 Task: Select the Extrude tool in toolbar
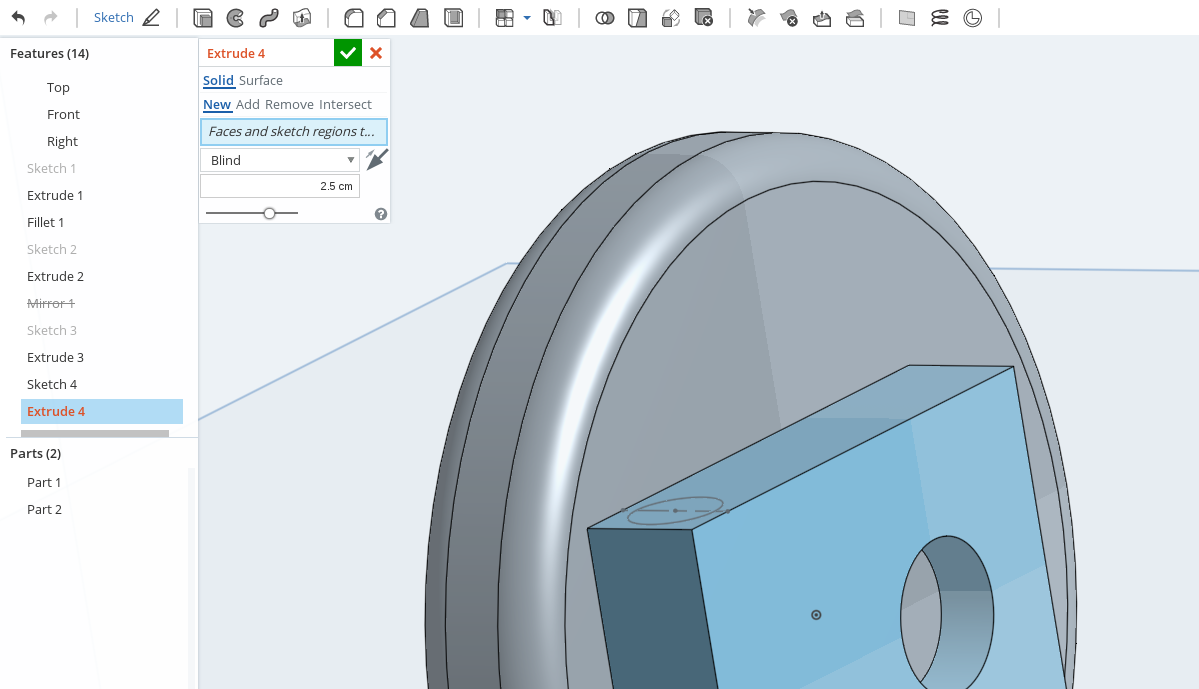point(203,18)
